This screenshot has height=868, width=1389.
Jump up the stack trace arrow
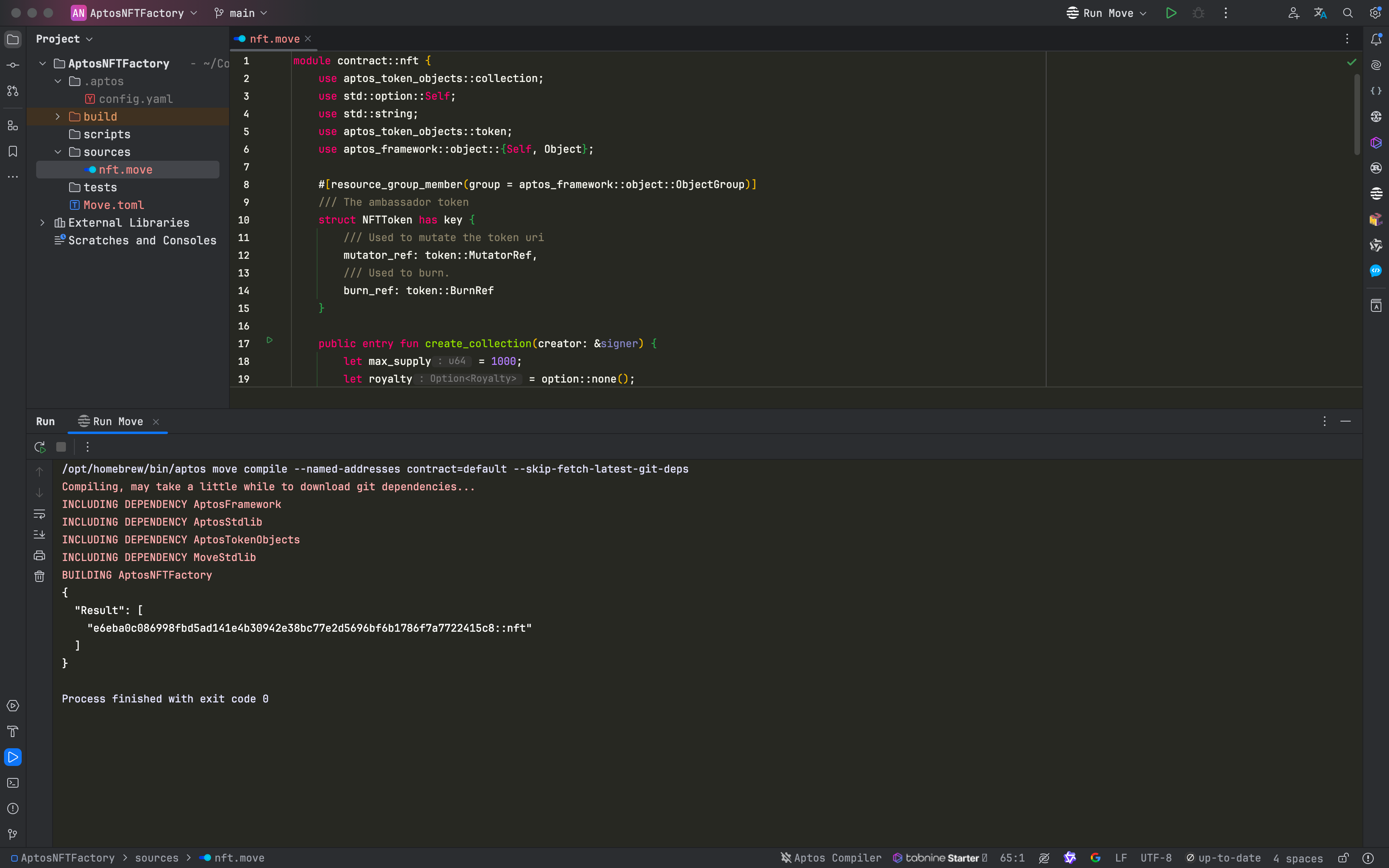(39, 472)
